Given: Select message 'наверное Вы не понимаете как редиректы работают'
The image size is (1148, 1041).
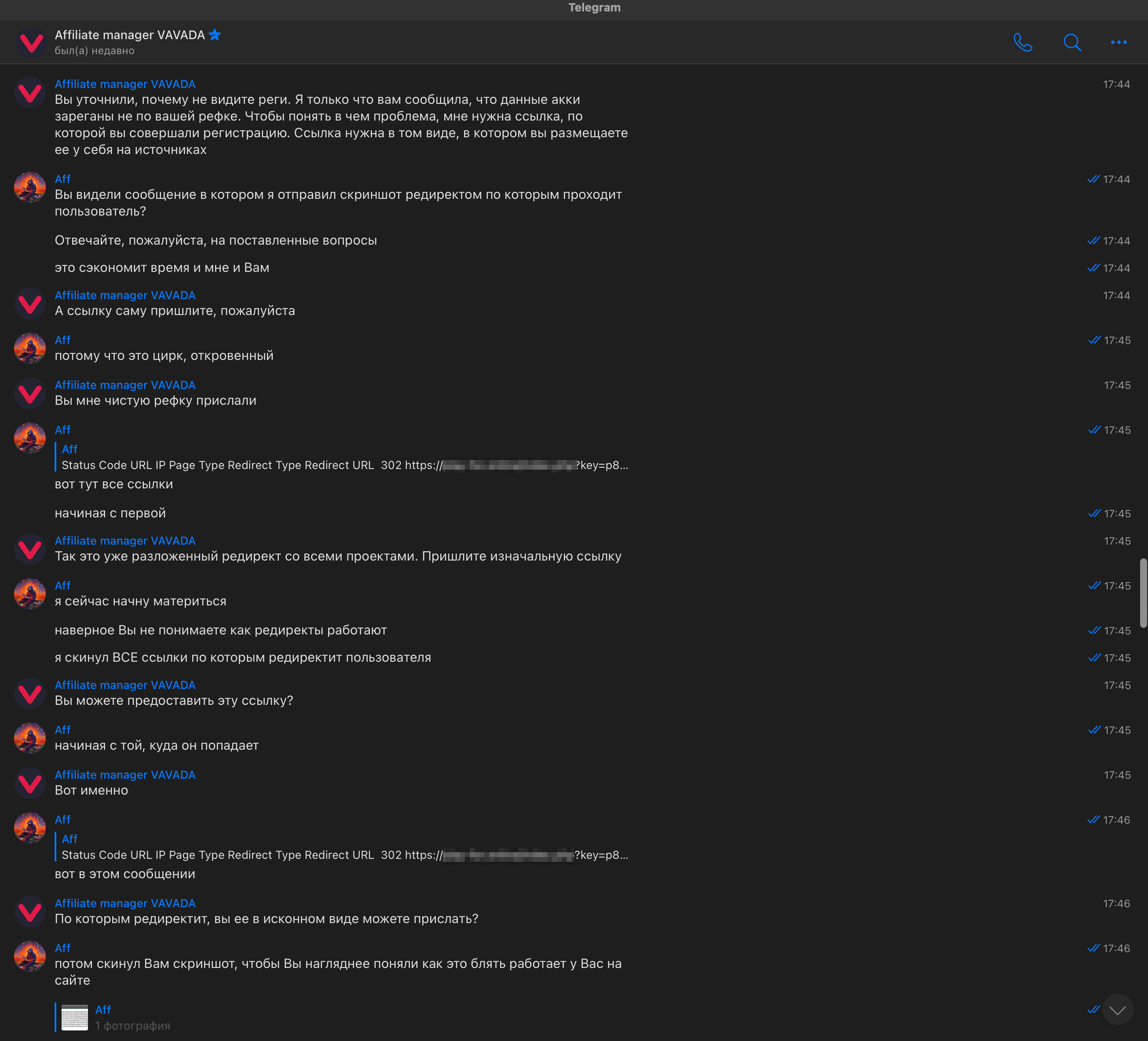Looking at the screenshot, I should [221, 630].
